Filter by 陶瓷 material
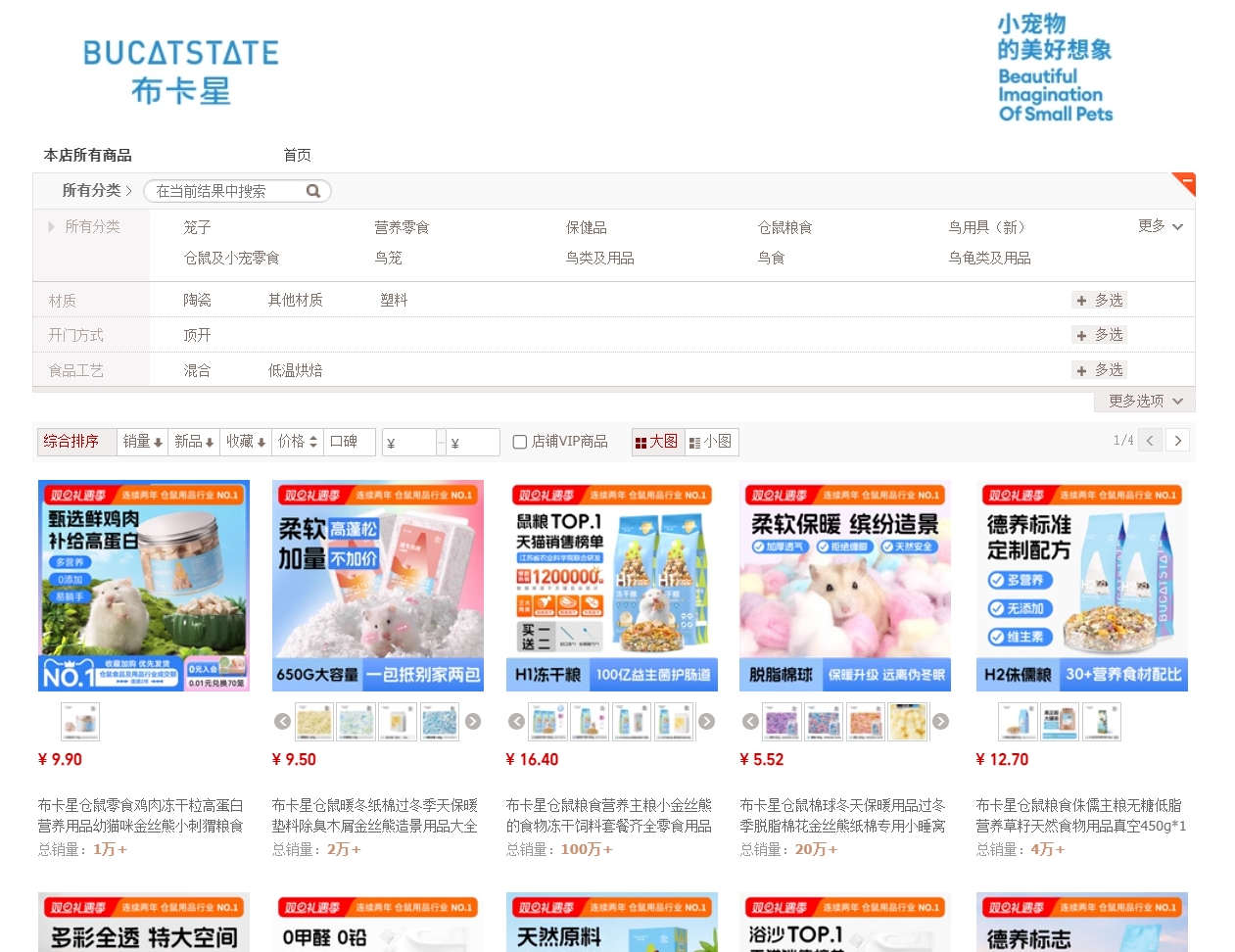This screenshot has width=1235, height=952. 197,300
